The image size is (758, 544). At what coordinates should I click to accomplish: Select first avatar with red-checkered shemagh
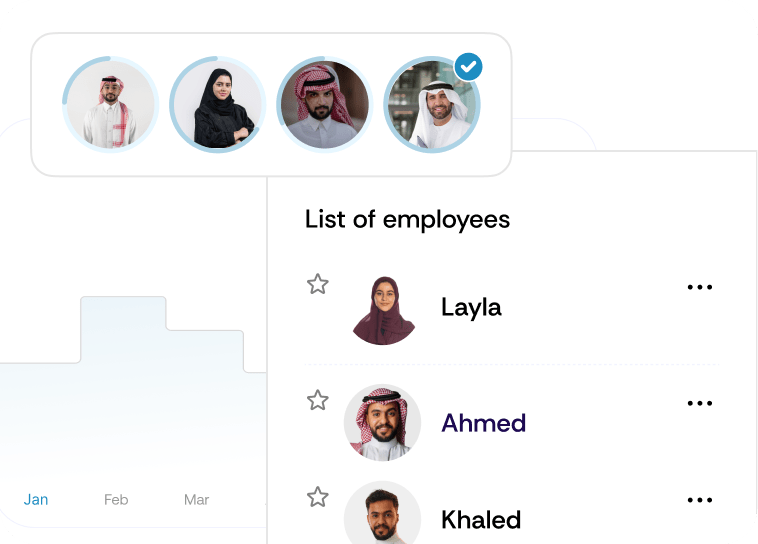click(110, 104)
